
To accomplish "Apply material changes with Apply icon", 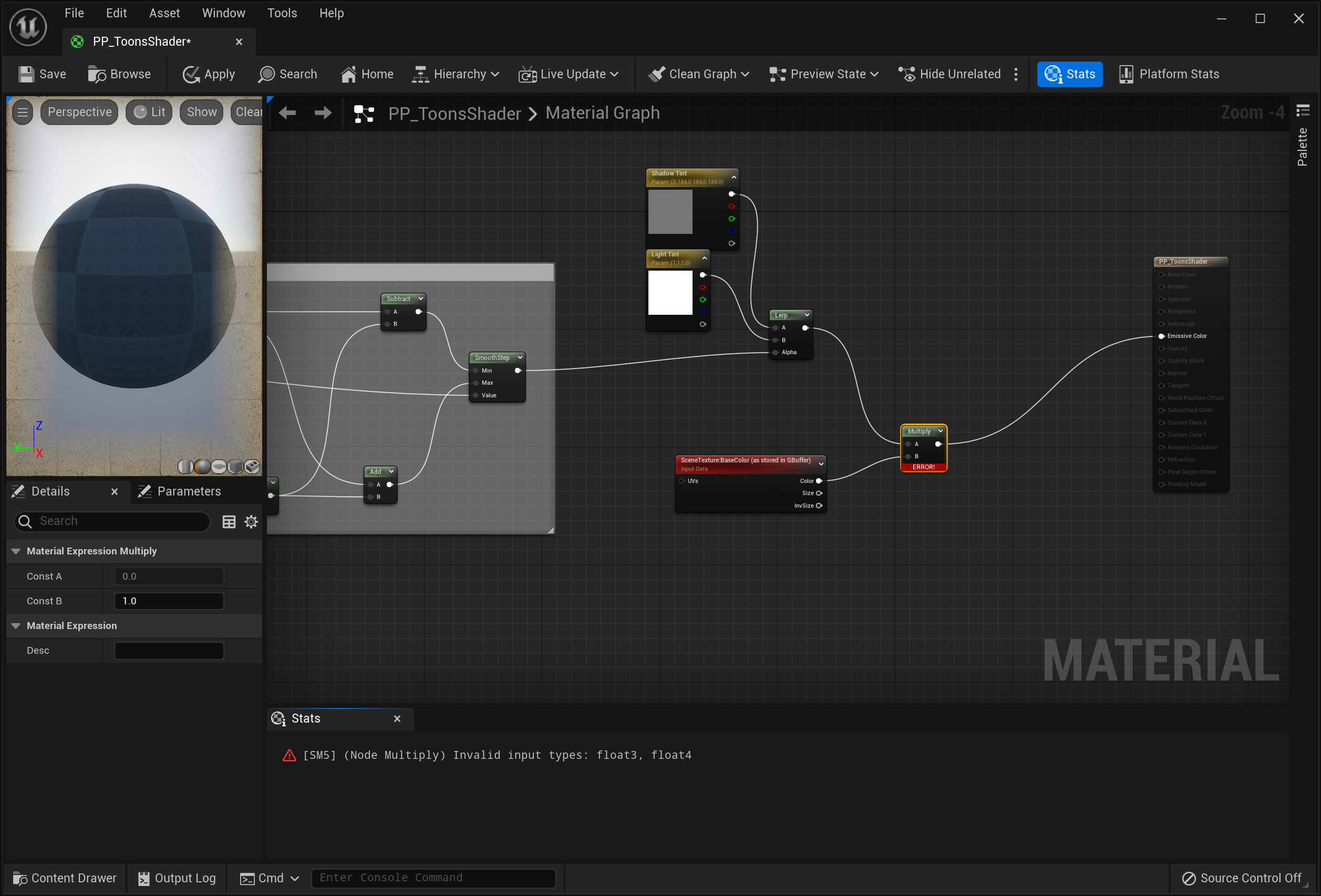I will click(191, 74).
